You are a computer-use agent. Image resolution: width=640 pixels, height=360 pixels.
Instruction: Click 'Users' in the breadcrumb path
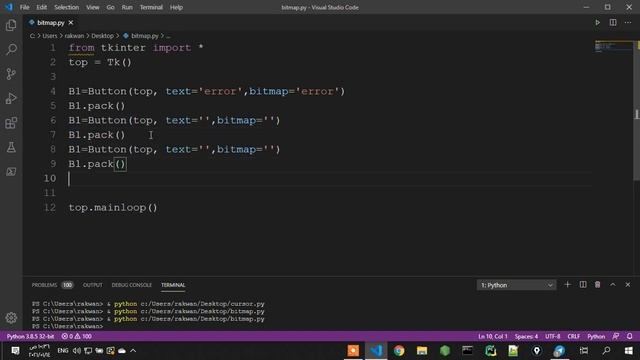pos(50,36)
